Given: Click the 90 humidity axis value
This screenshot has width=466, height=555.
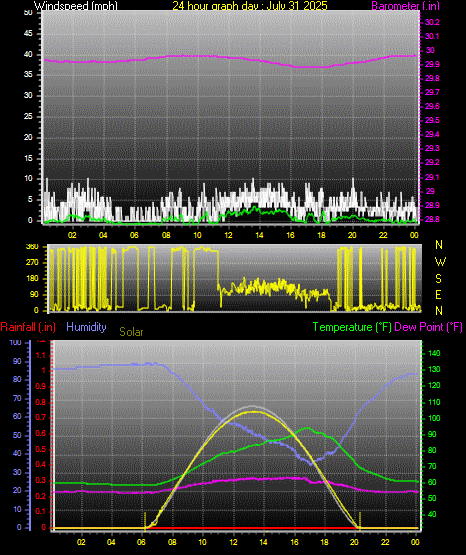Looking at the screenshot, I should coord(17,361).
